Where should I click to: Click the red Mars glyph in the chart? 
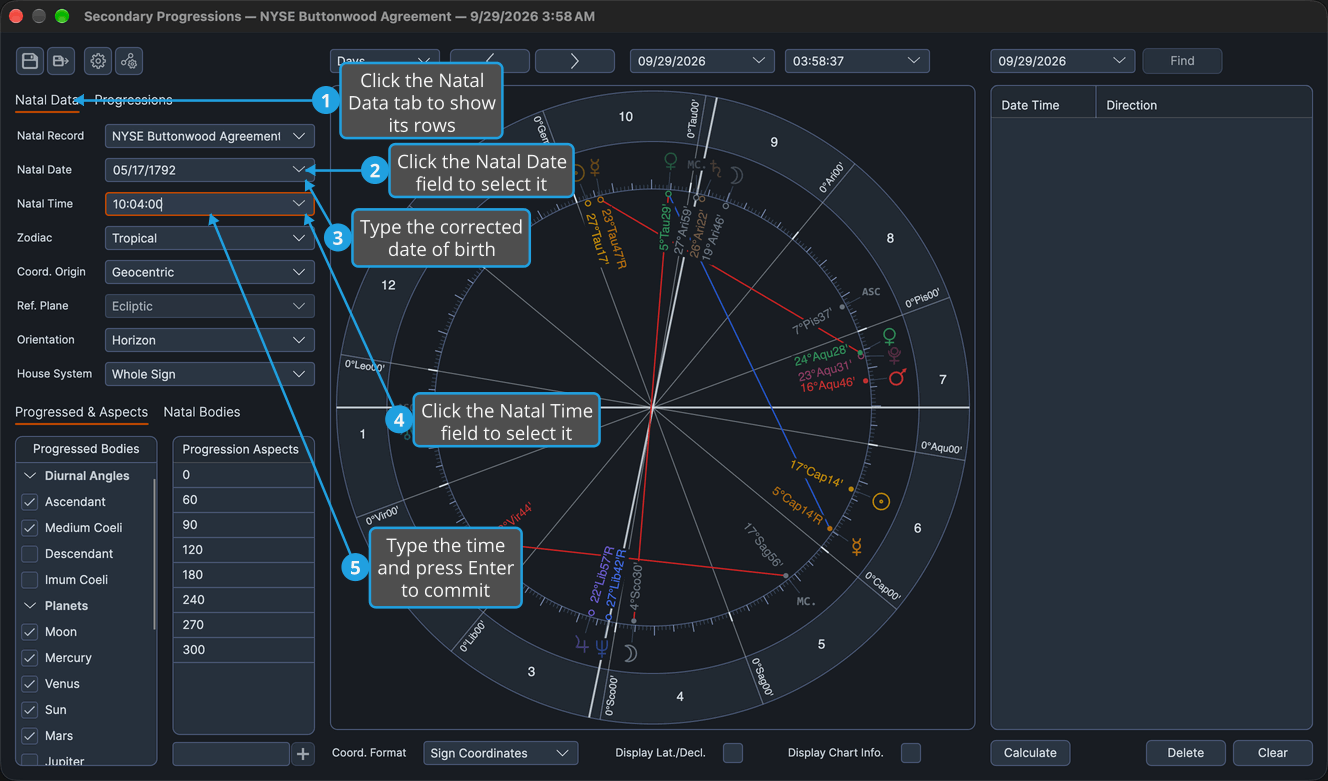click(898, 377)
